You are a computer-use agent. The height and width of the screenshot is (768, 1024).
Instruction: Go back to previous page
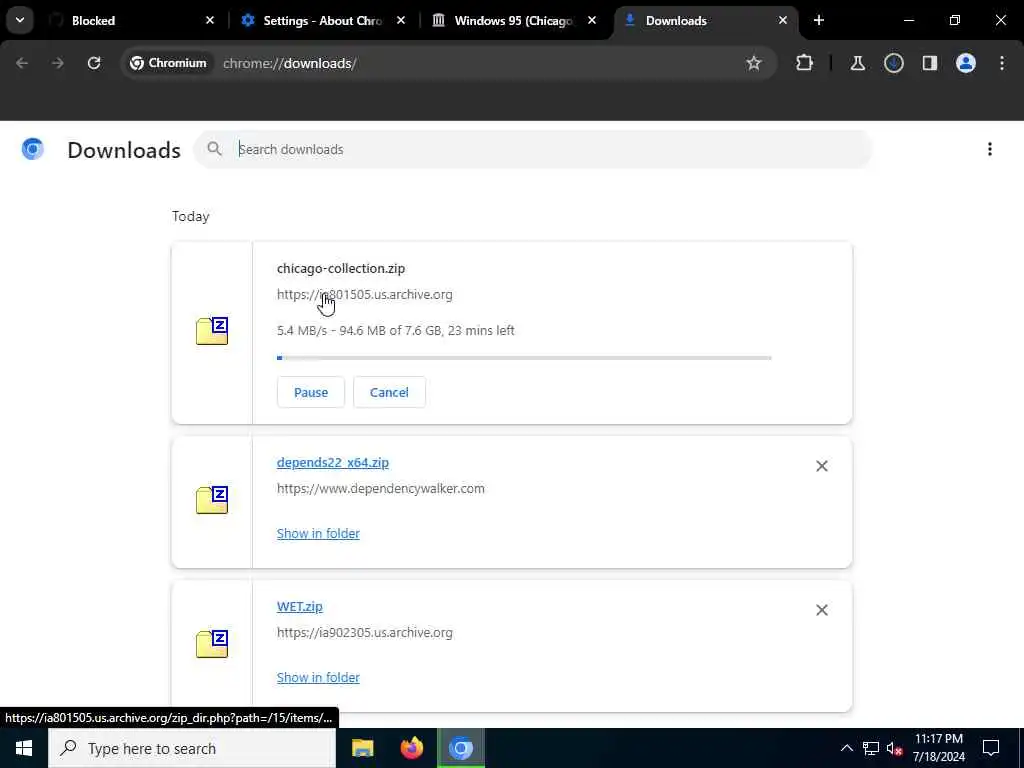pos(22,63)
